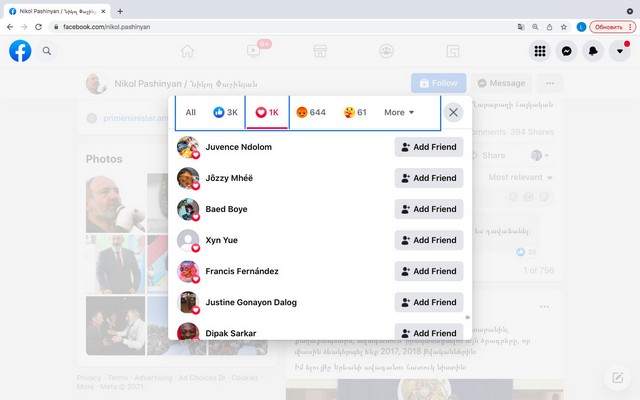Switch to the Like 3K tab
Image resolution: width=640 pixels, height=400 pixels.
point(225,112)
